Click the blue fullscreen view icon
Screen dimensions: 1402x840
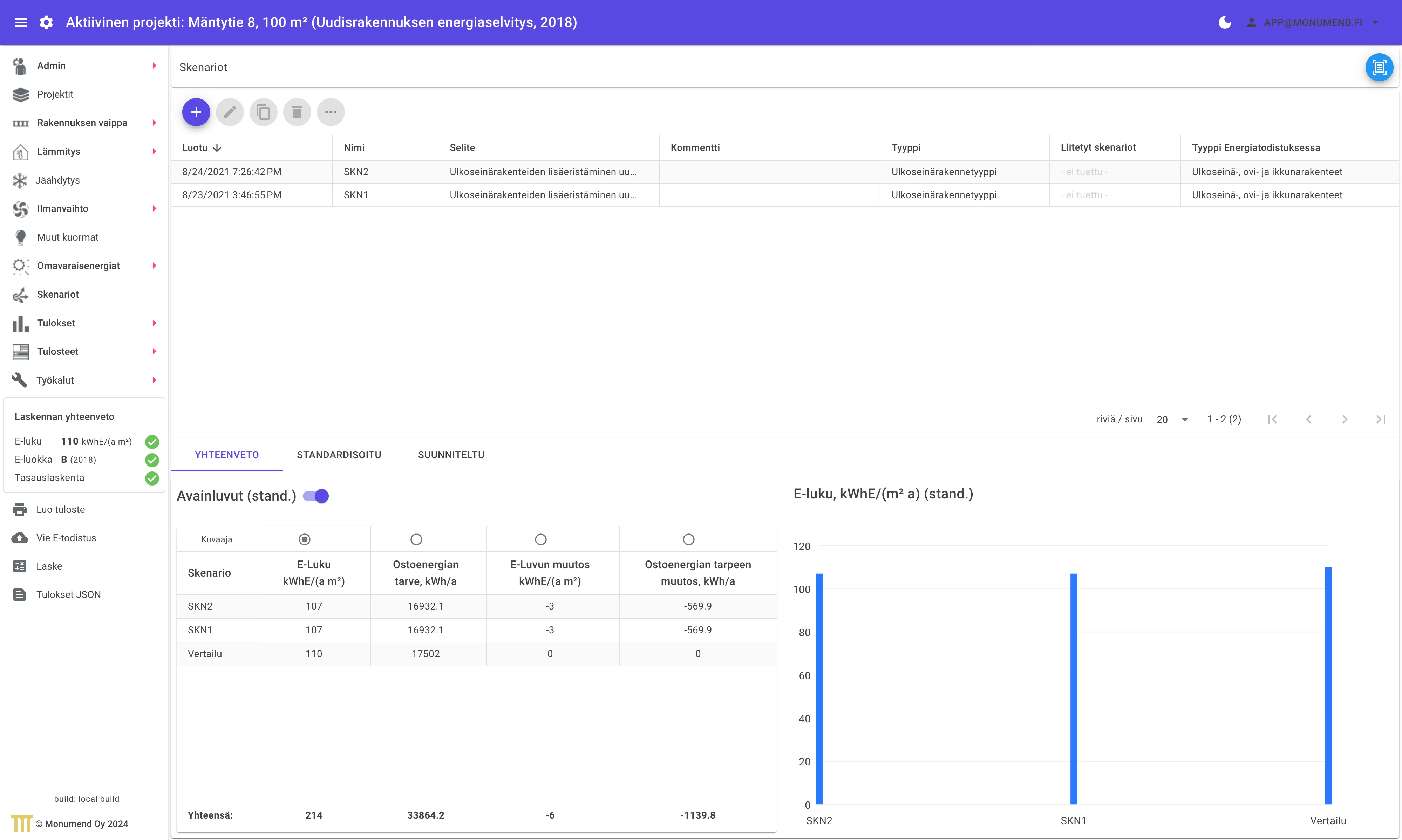[x=1379, y=67]
